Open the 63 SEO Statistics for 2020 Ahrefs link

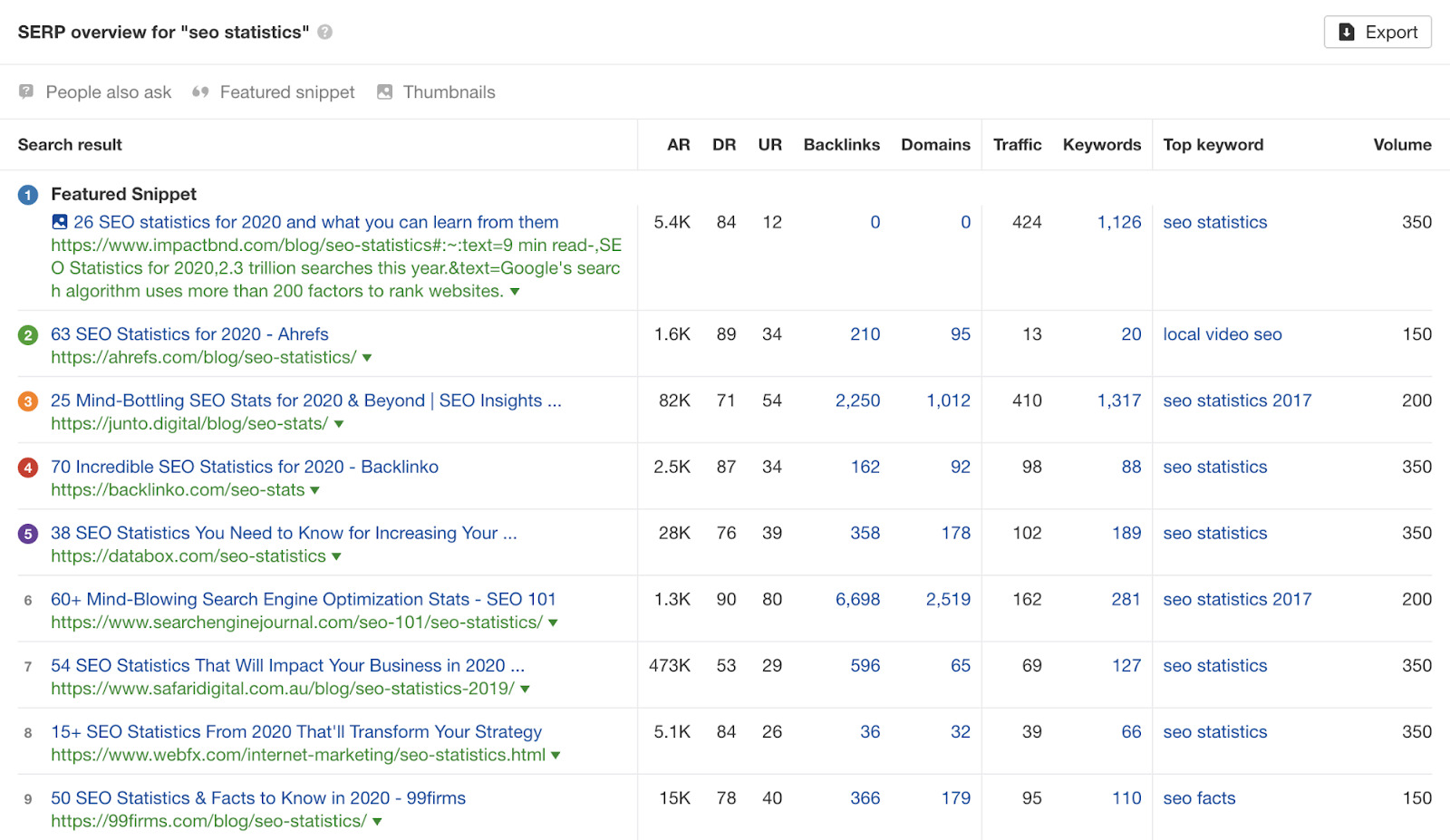tap(190, 334)
